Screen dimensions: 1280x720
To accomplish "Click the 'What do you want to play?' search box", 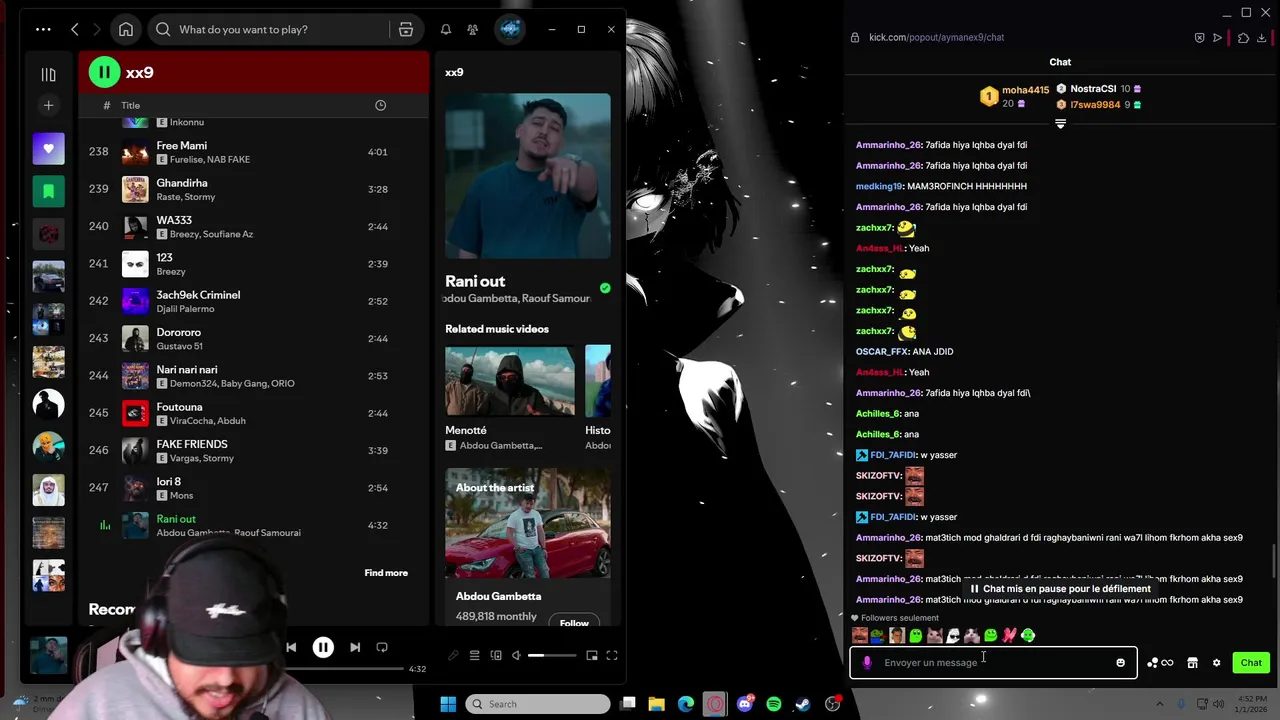I will 268,29.
